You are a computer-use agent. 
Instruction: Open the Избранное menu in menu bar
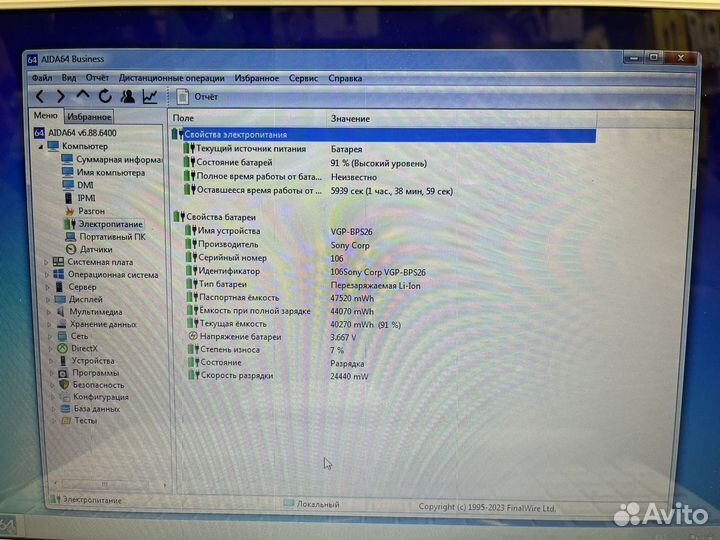click(256, 79)
